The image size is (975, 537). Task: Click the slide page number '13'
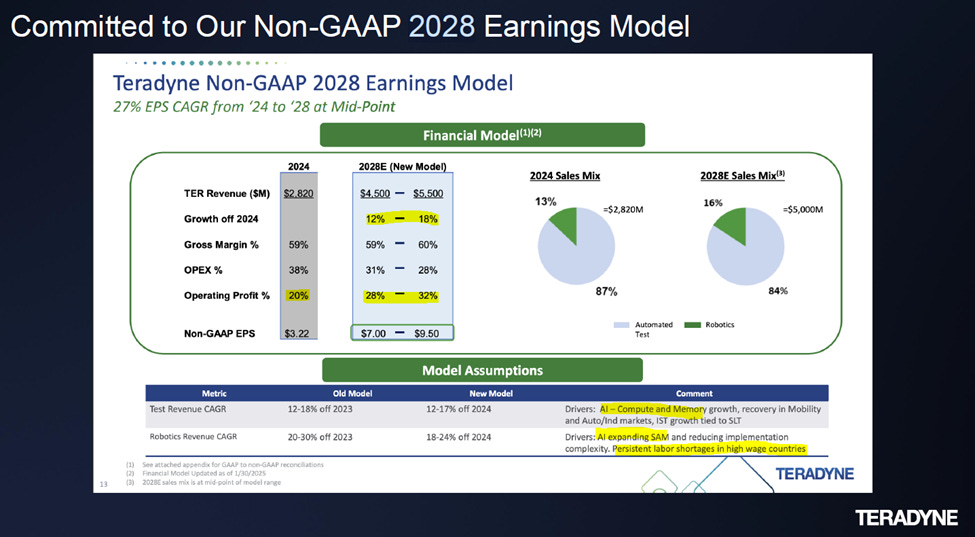(103, 484)
